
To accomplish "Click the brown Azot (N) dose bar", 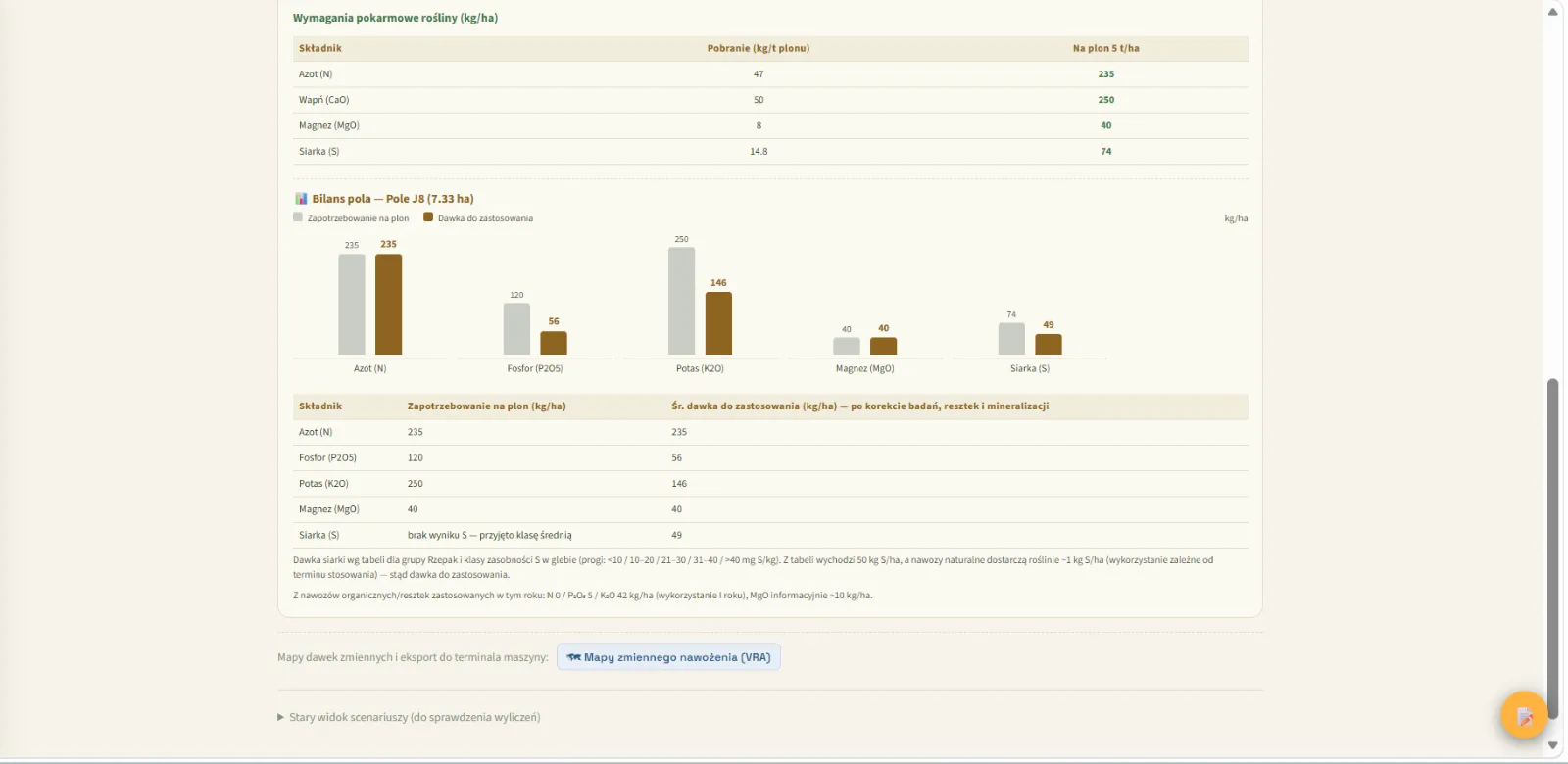I will click(x=388, y=305).
